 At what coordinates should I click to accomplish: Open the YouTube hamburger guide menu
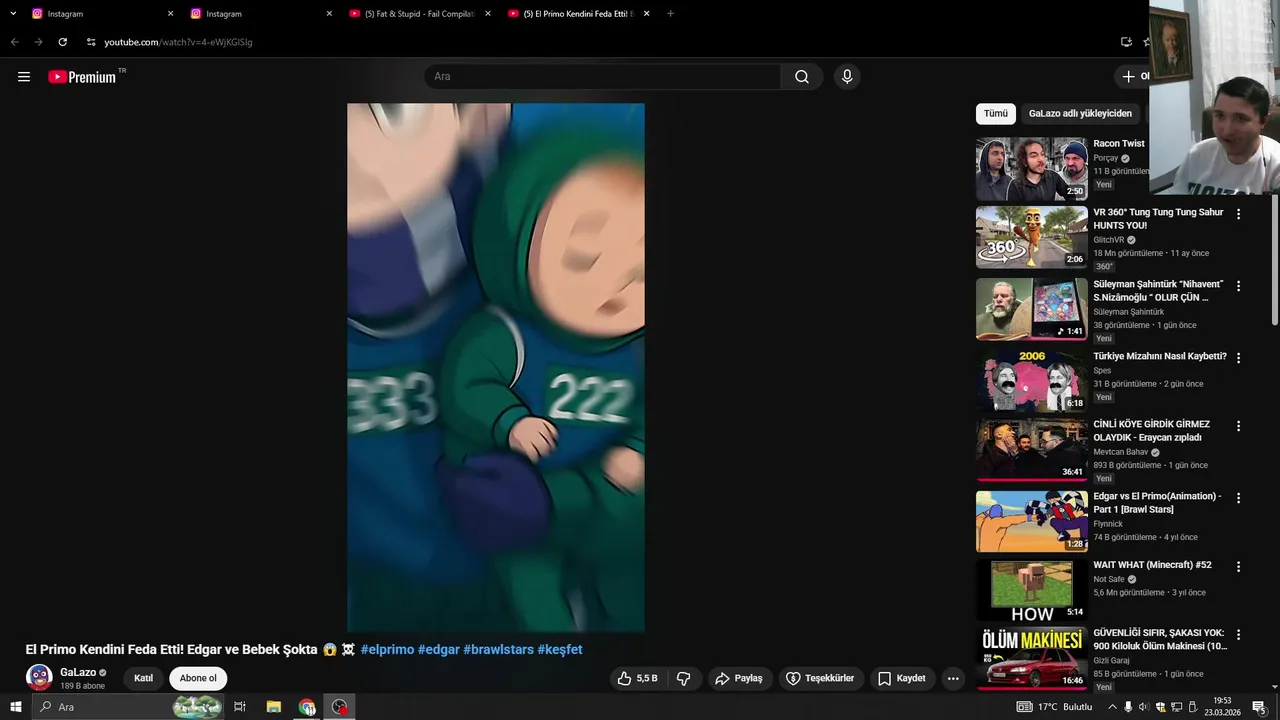(x=24, y=77)
